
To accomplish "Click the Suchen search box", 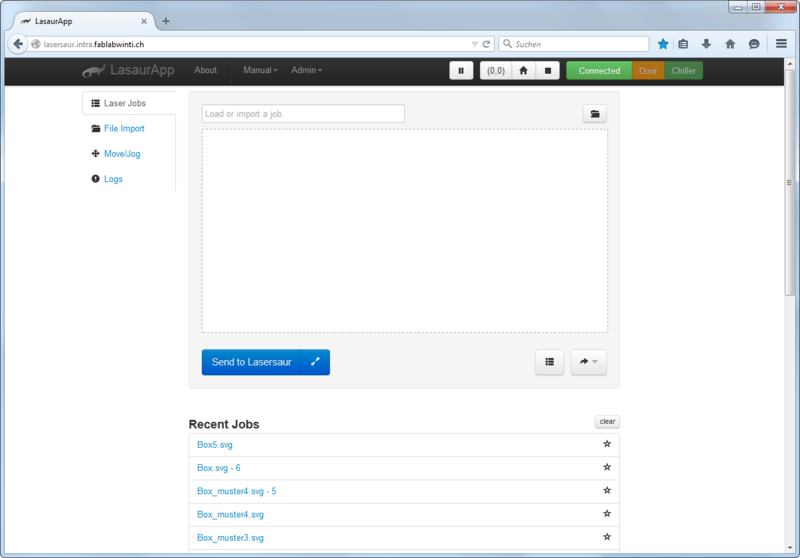I will click(x=573, y=44).
